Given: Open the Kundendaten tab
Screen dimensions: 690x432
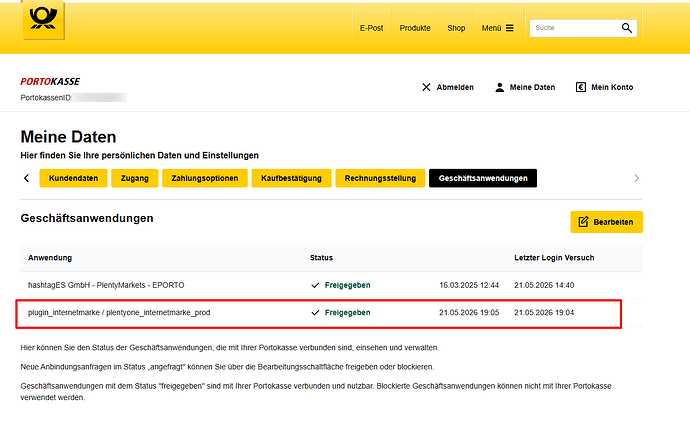Looking at the screenshot, I should [73, 178].
